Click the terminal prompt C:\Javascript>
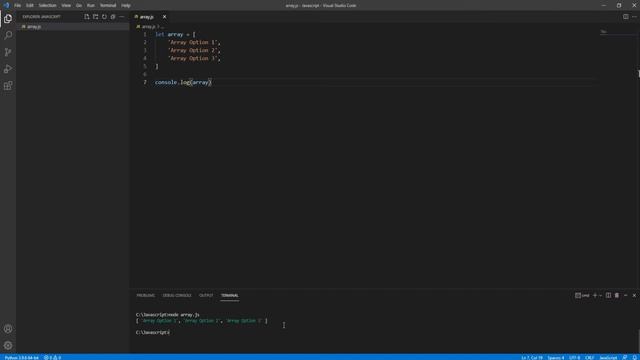640x360 pixels. (x=153, y=333)
